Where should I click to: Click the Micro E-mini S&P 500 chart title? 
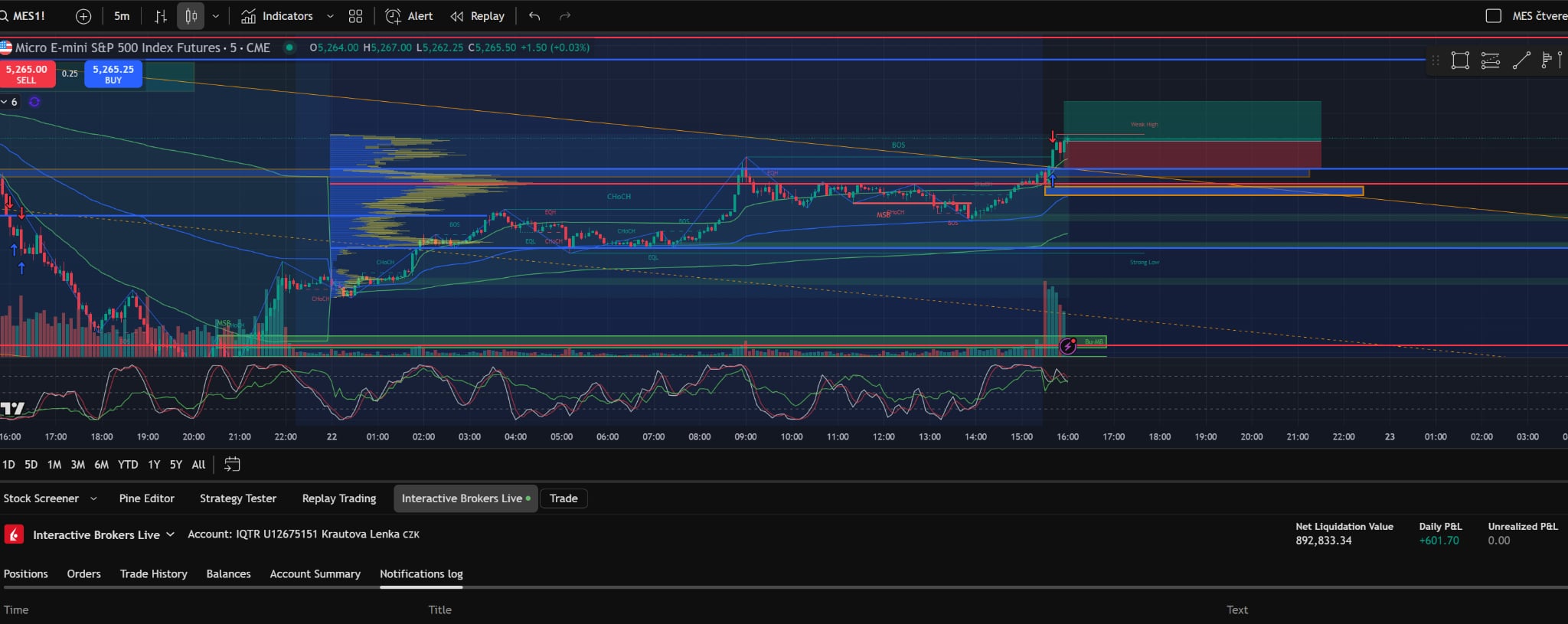142,47
